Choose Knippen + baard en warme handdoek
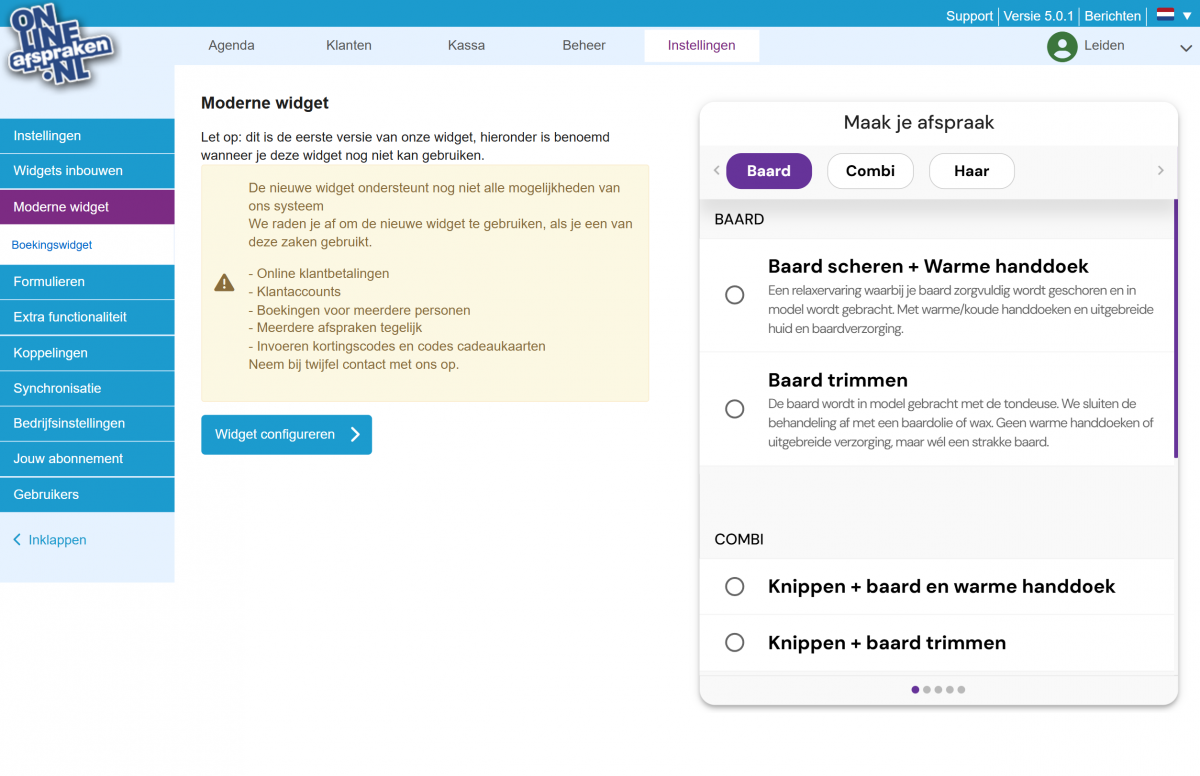This screenshot has width=1200, height=776. tap(734, 587)
